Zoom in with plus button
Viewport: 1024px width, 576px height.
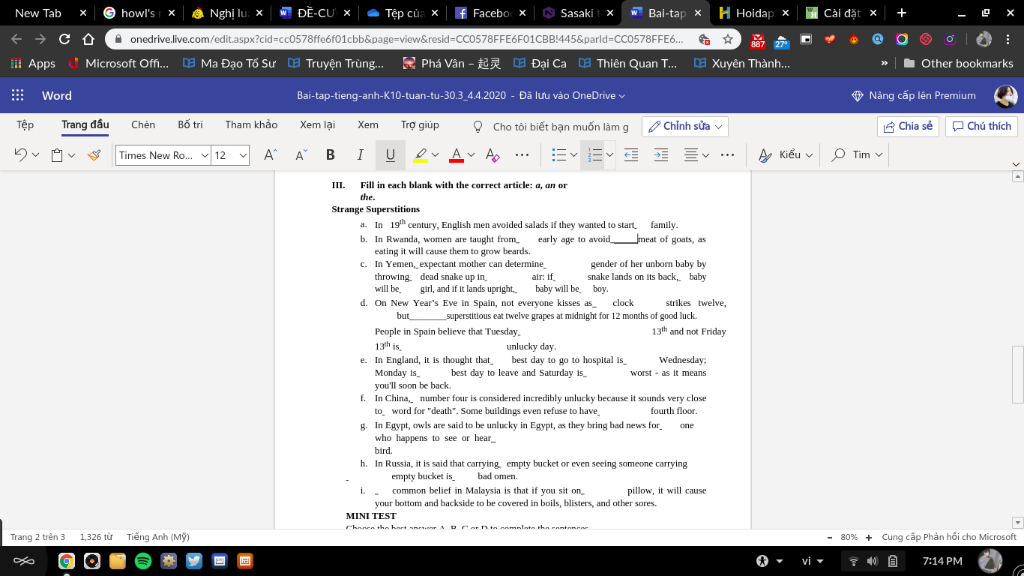869,537
